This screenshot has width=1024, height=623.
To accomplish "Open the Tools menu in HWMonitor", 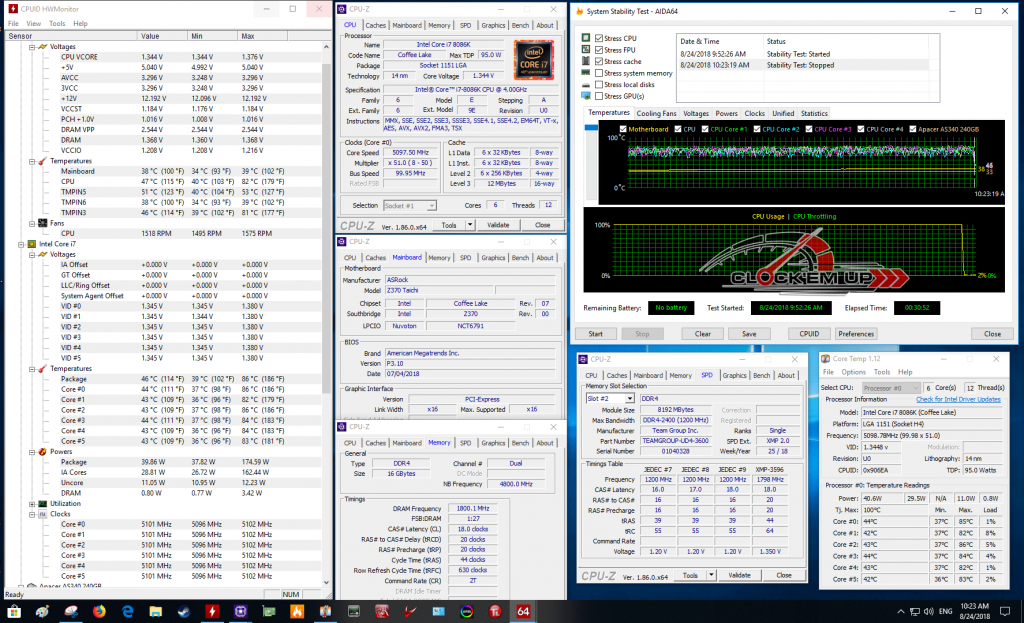I will click(57, 23).
